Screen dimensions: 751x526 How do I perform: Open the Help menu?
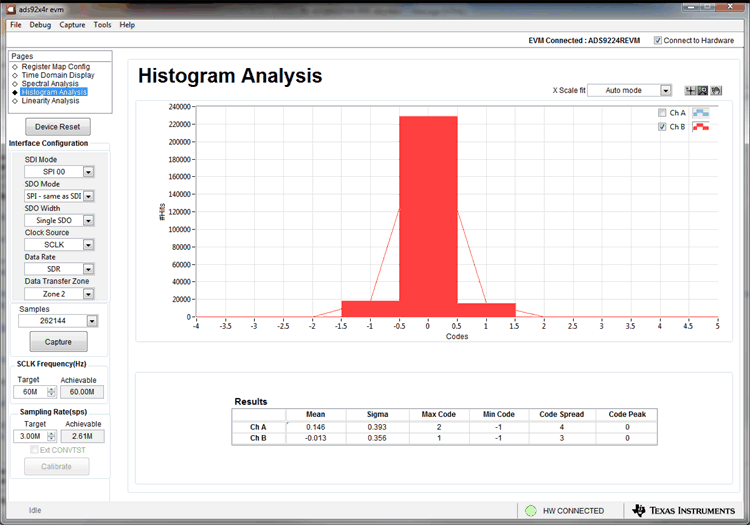[127, 25]
